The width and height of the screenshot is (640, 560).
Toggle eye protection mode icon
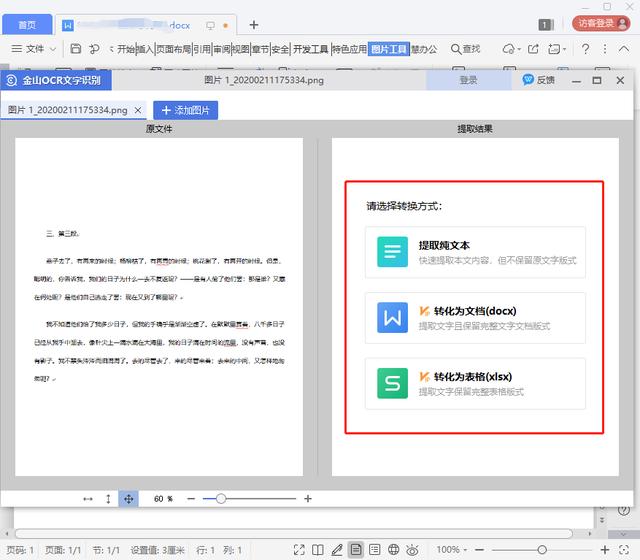click(x=412, y=550)
